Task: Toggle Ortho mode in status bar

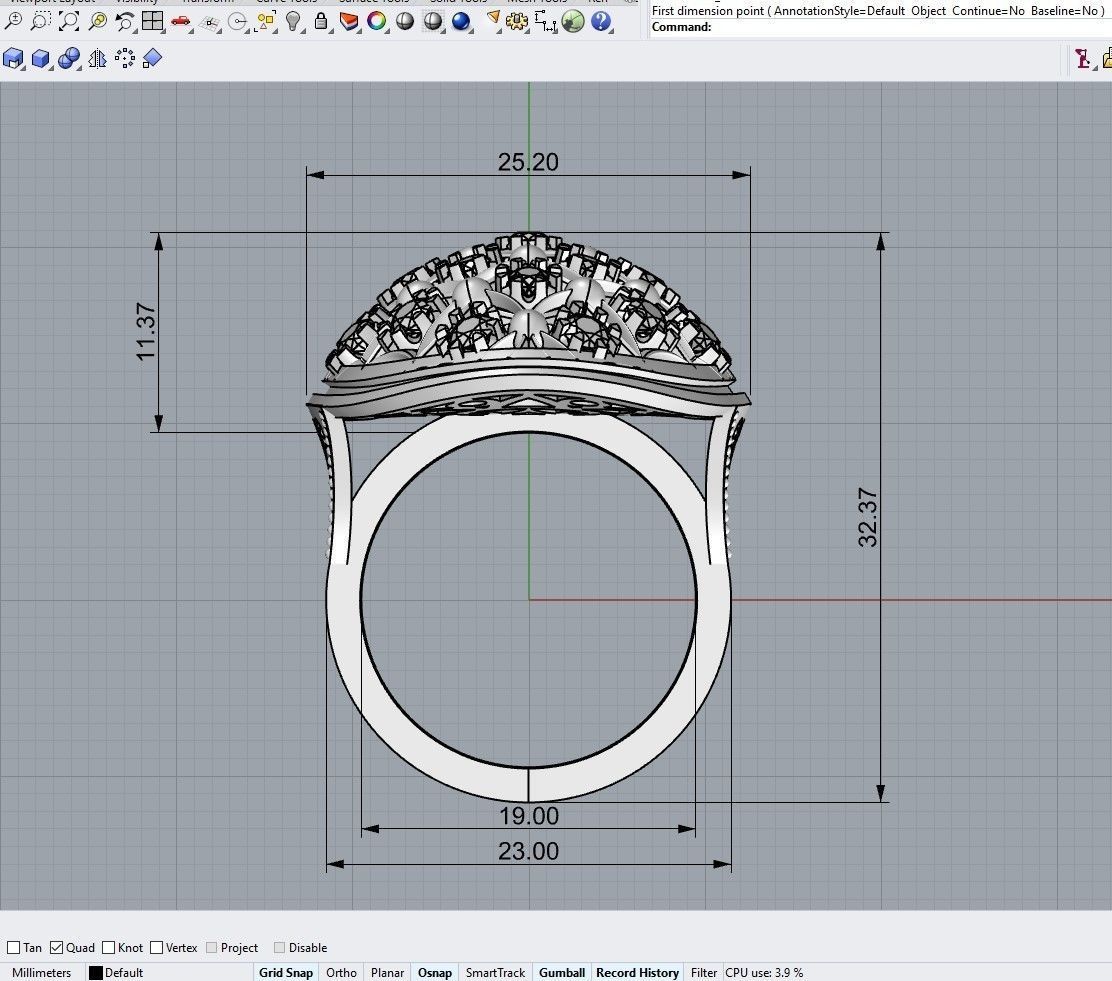Action: tap(341, 972)
